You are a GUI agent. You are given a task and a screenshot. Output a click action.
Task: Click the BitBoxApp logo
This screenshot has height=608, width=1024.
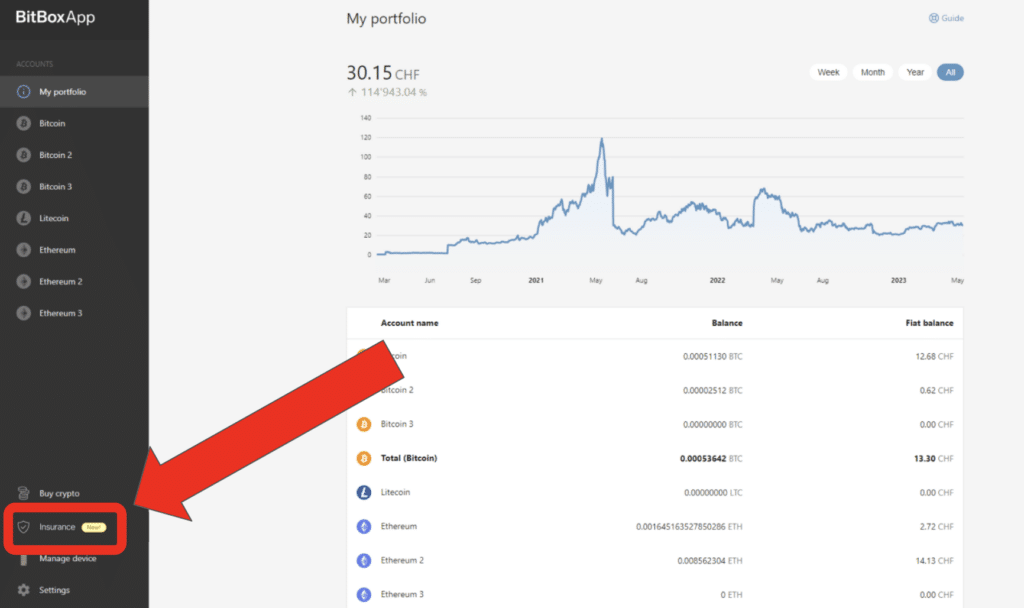tap(55, 17)
